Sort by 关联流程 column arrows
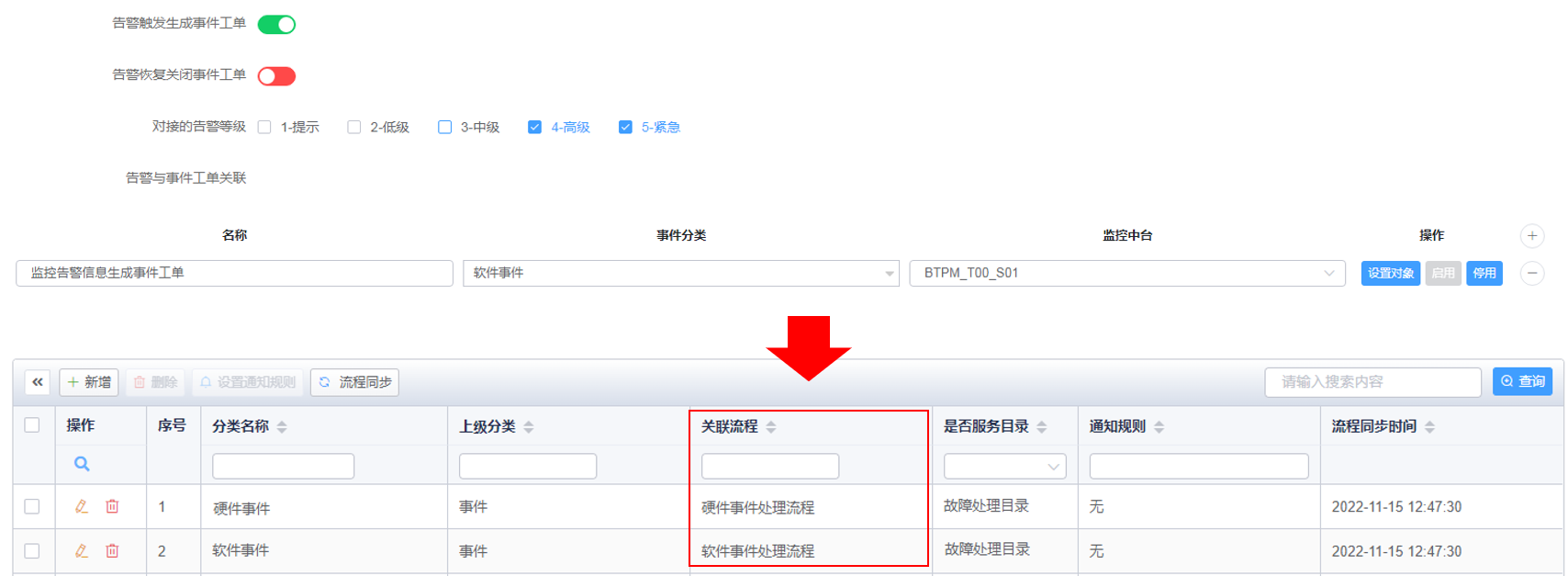This screenshot has height=576, width=1568. pyautogui.click(x=771, y=427)
